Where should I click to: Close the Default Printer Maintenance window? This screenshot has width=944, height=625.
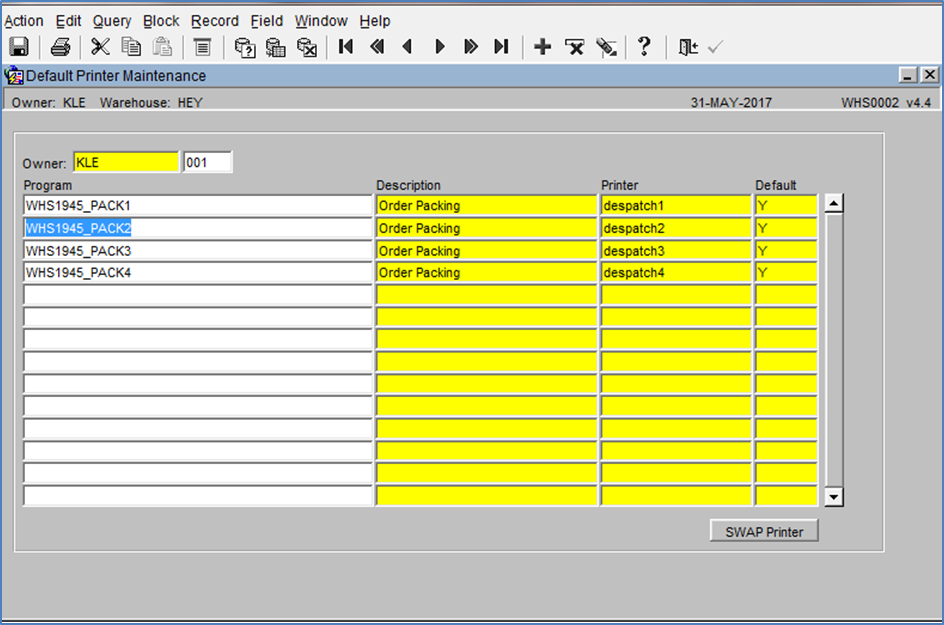930,75
